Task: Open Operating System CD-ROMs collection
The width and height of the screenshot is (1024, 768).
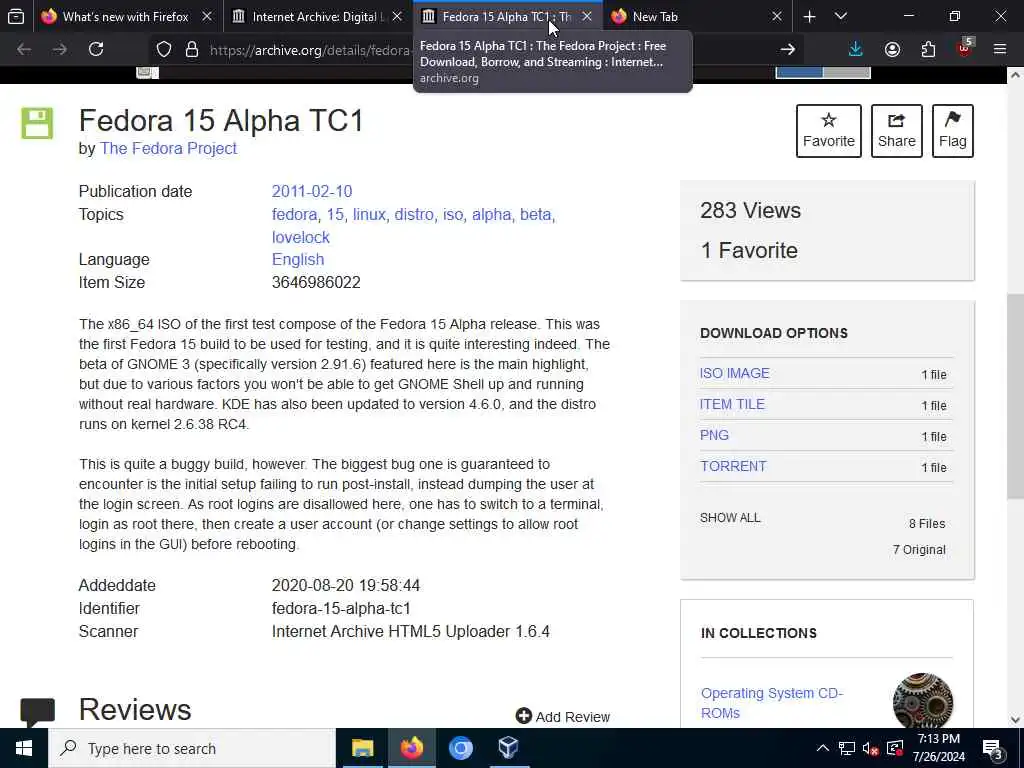Action: 772,703
